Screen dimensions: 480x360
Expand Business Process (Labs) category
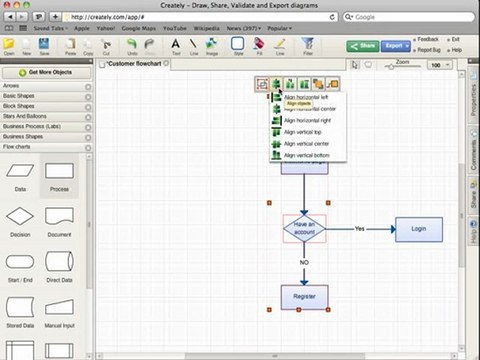pos(46,127)
